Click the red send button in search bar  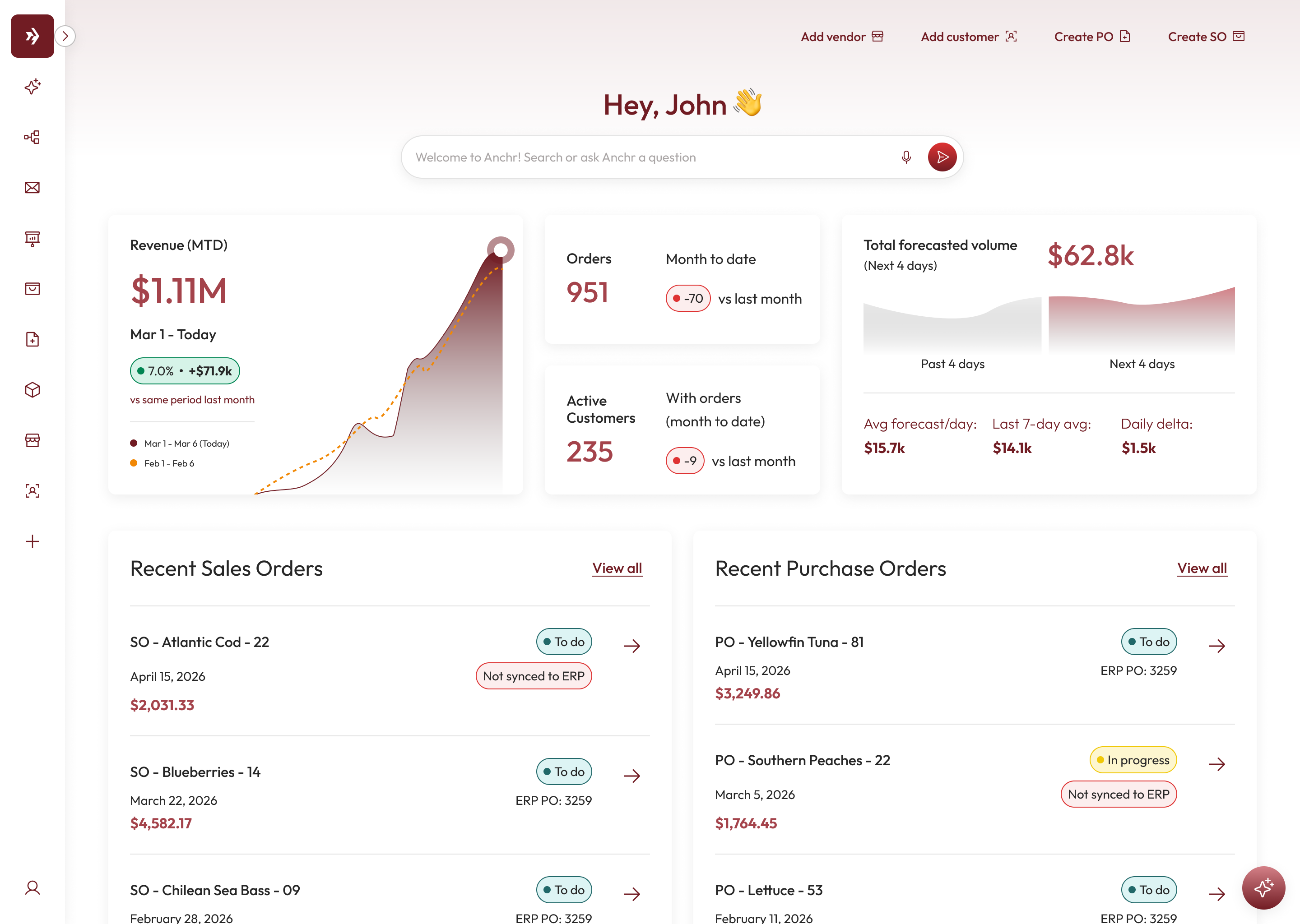pos(942,157)
